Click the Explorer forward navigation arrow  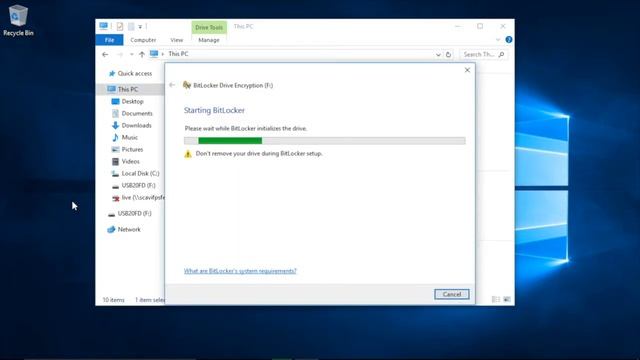click(x=120, y=54)
